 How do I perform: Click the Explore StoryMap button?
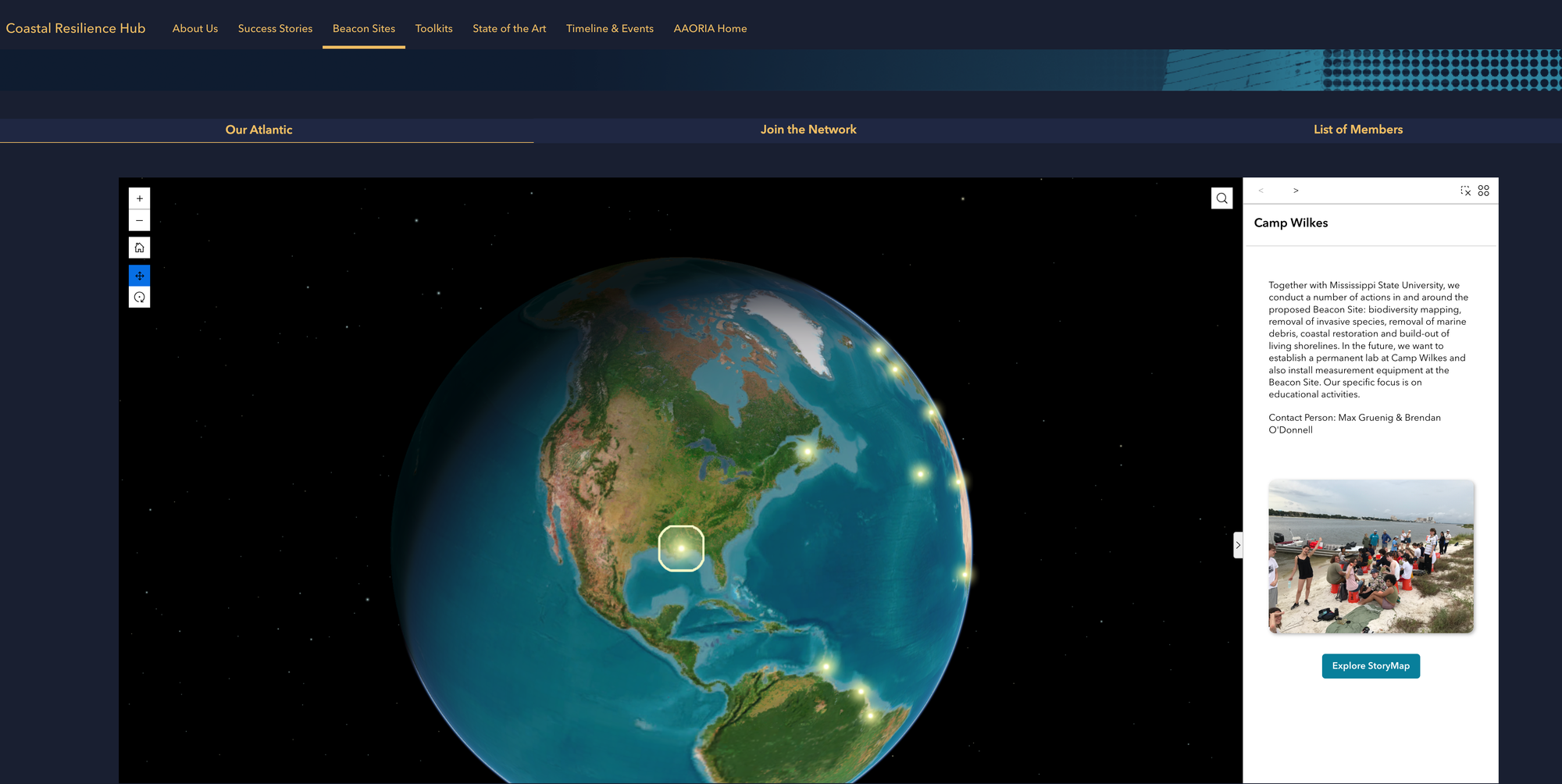click(1371, 666)
